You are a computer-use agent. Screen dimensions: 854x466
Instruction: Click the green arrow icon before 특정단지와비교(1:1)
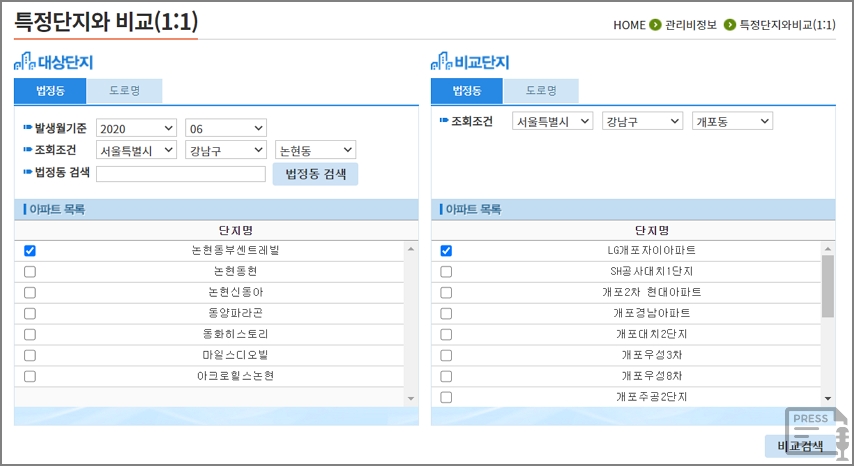point(729,25)
